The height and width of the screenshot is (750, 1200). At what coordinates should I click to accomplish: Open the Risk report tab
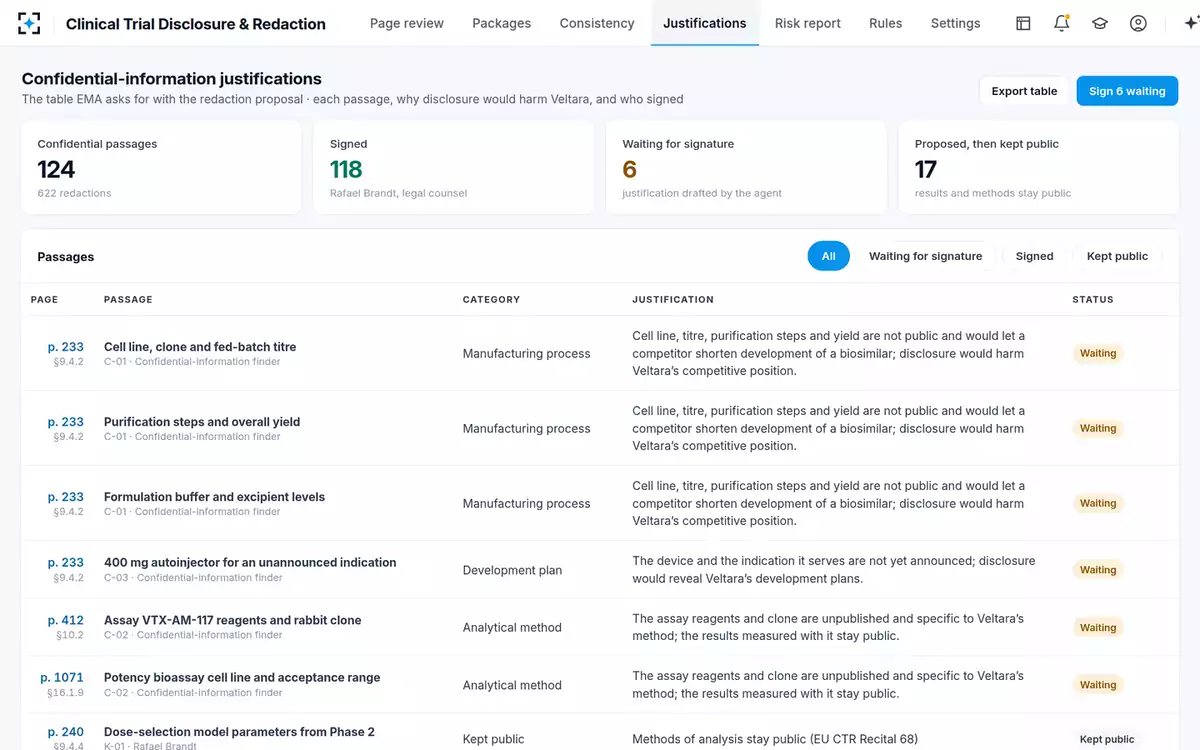click(x=808, y=23)
